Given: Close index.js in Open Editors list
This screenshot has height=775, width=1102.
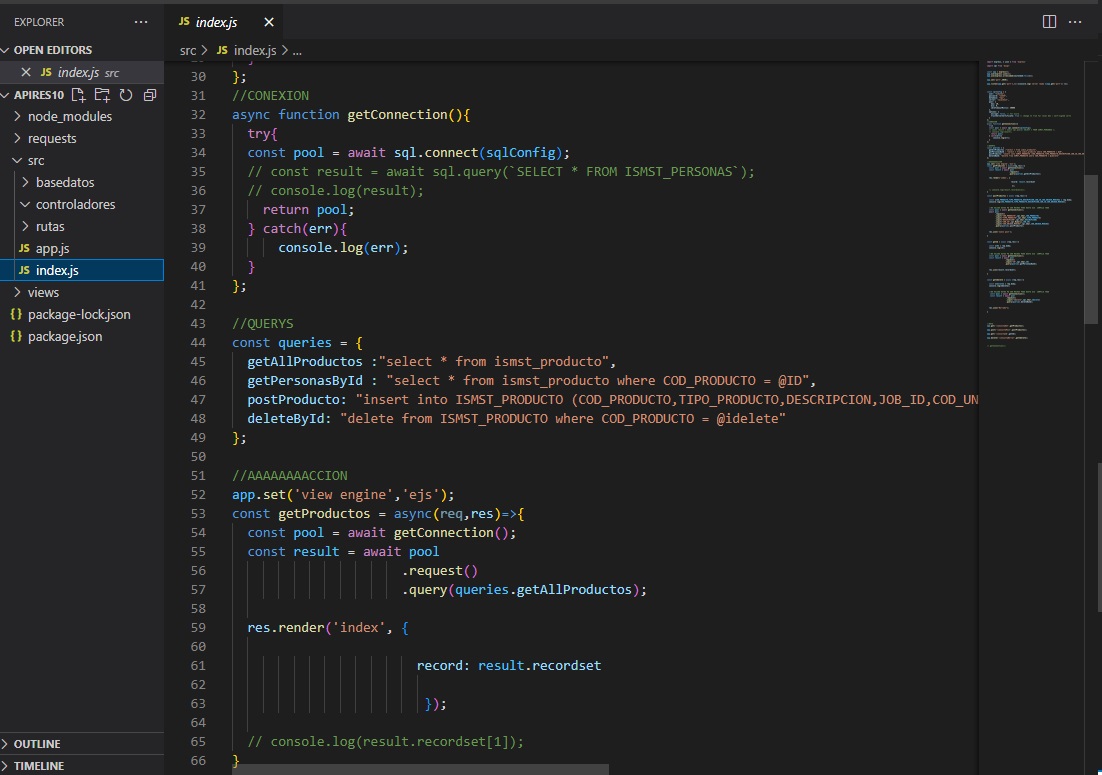Looking at the screenshot, I should coord(26,72).
